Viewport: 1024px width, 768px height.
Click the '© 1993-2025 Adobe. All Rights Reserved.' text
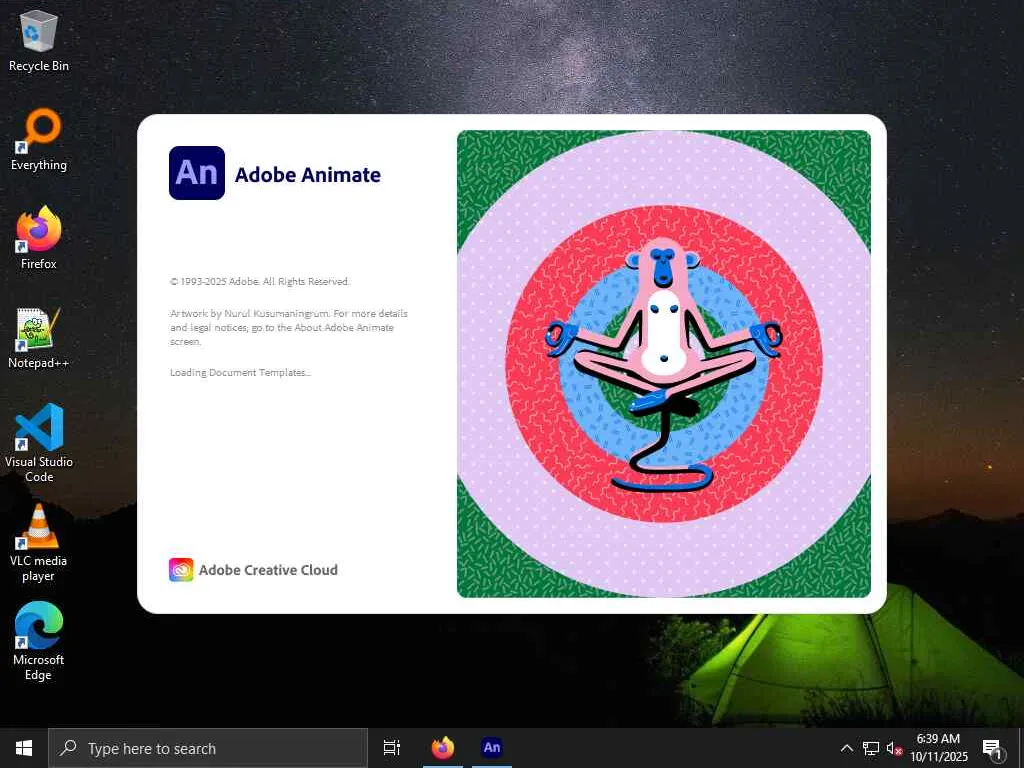260,281
